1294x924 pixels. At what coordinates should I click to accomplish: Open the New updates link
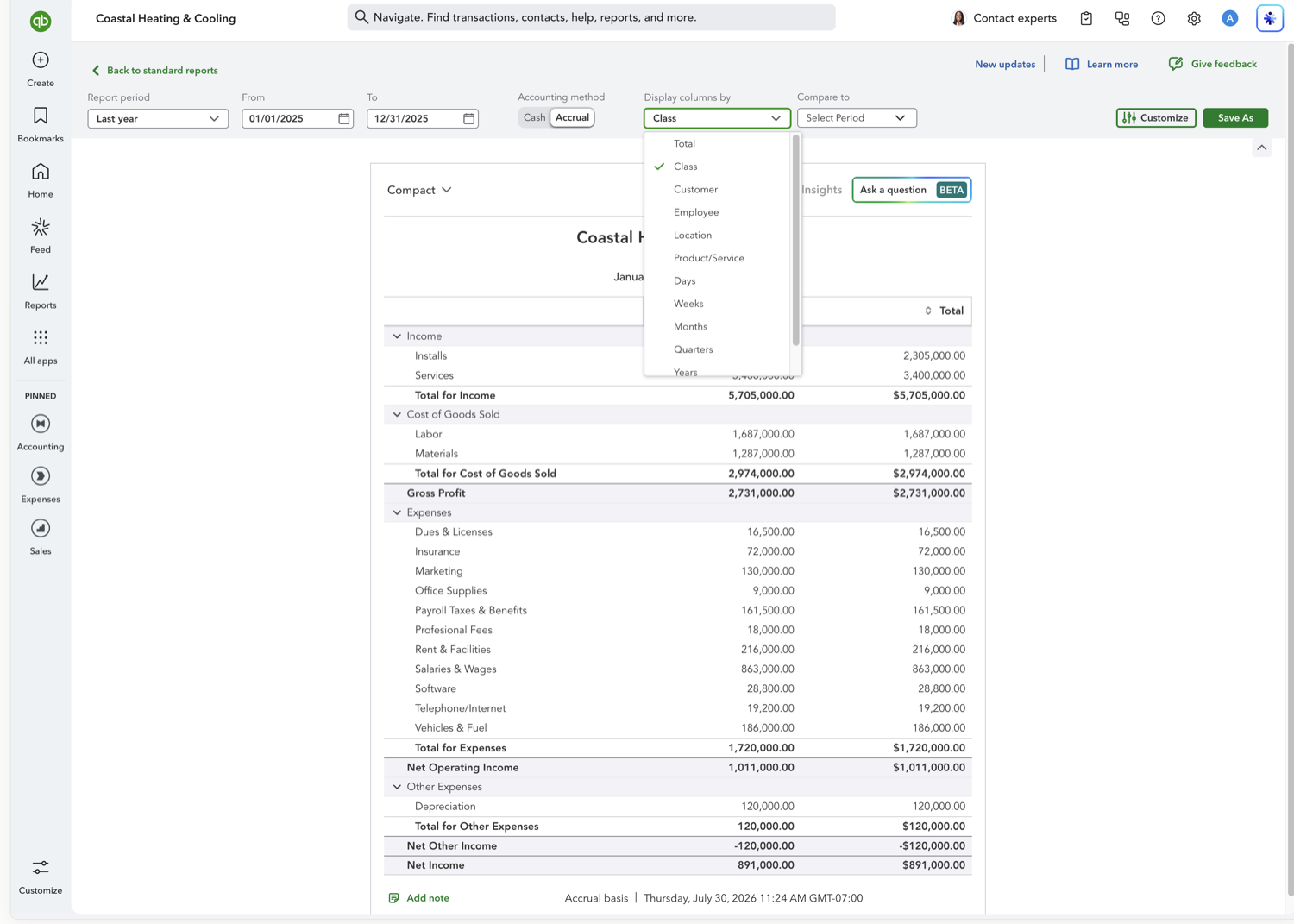pos(1005,64)
